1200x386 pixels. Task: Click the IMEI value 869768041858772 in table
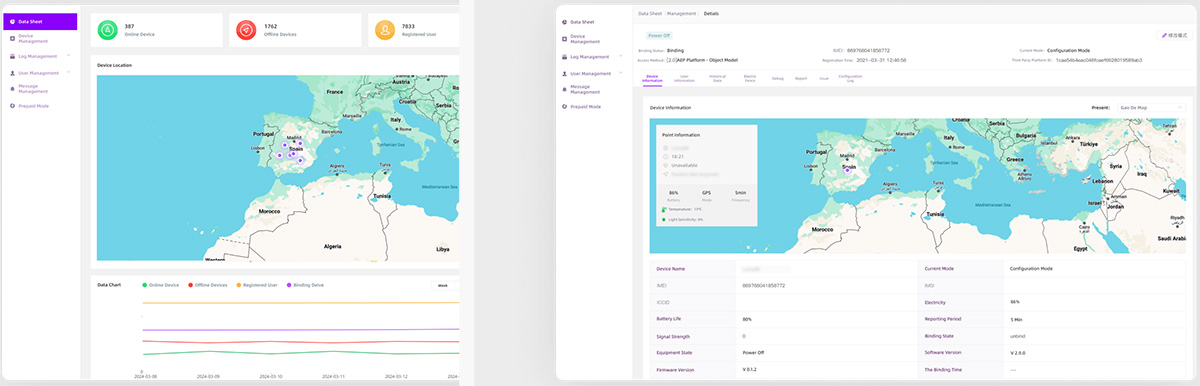coord(764,285)
